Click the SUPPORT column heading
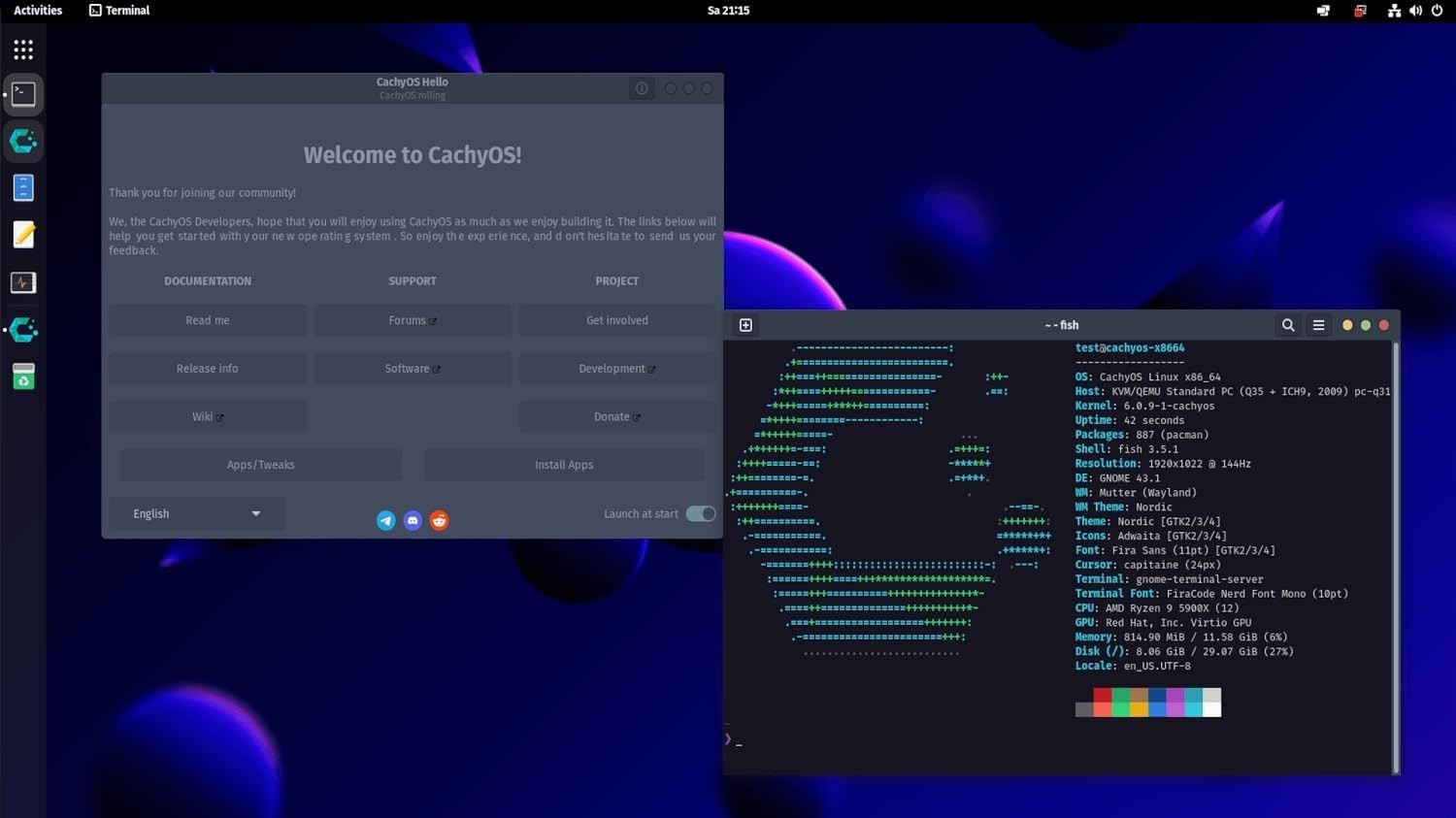The width and height of the screenshot is (1456, 818). click(x=413, y=281)
